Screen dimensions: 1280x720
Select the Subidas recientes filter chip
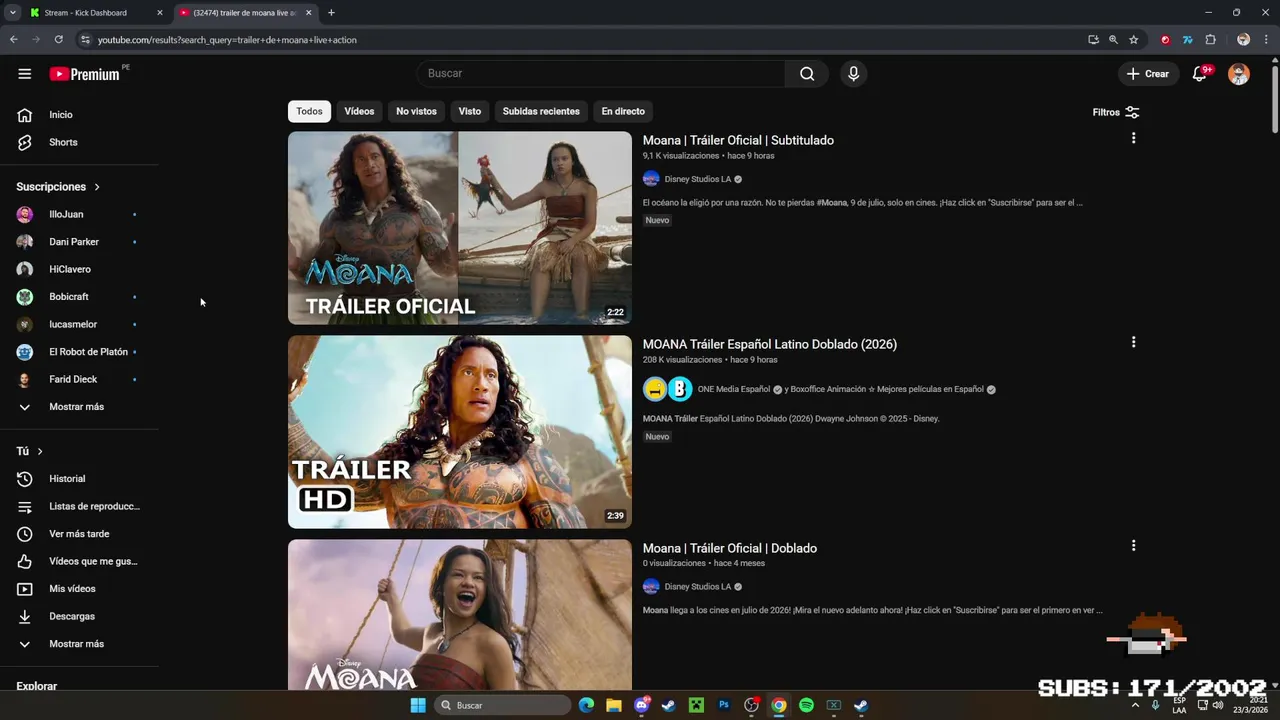pyautogui.click(x=541, y=111)
